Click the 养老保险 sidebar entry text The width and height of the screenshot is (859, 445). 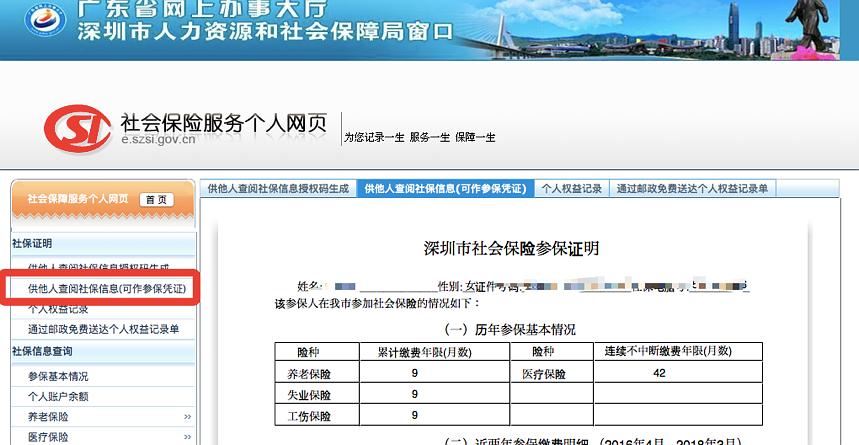pos(48,417)
